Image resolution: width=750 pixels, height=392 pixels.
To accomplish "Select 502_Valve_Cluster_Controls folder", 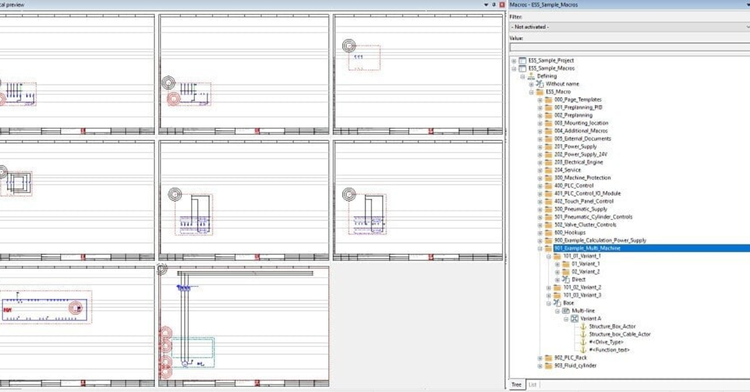I will pyautogui.click(x=585, y=225).
